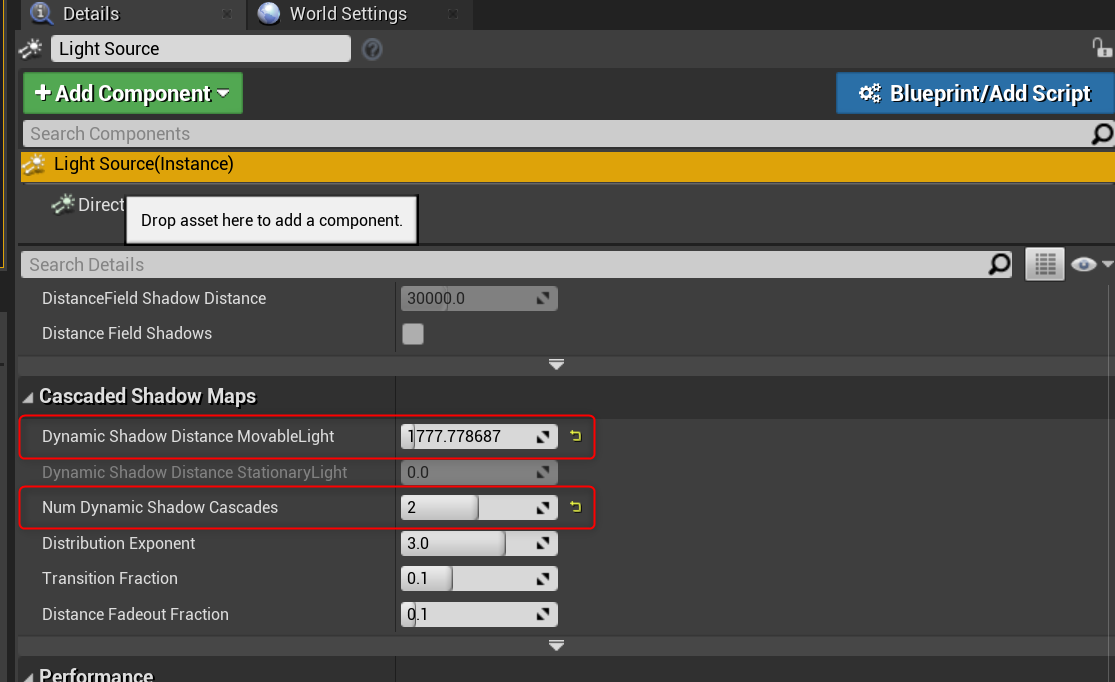The image size is (1115, 682).
Task: Click the Details tab info icon
Action: tap(42, 13)
